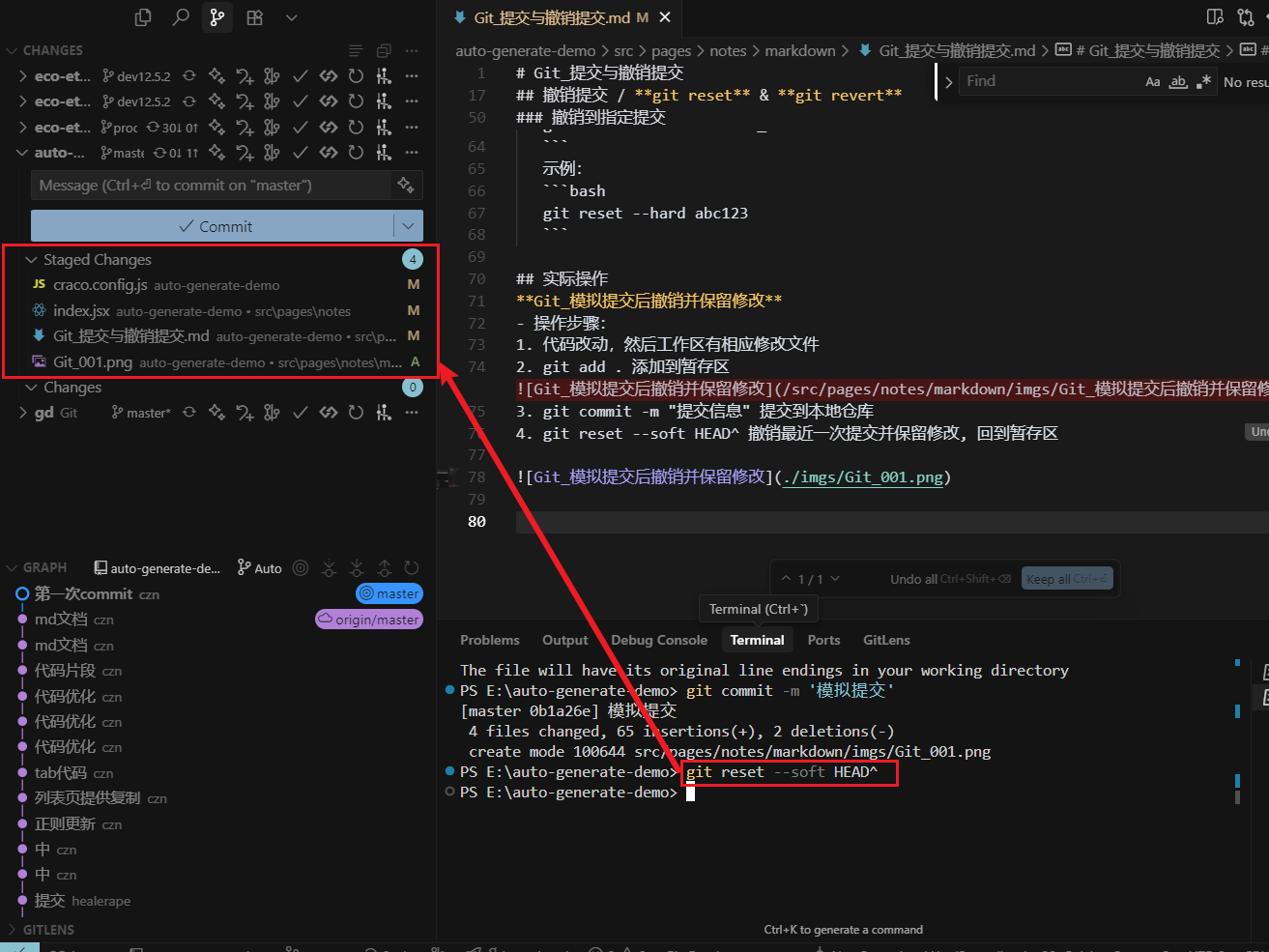Open the Commit button dropdown arrow
This screenshot has width=1269, height=952.
point(409,226)
